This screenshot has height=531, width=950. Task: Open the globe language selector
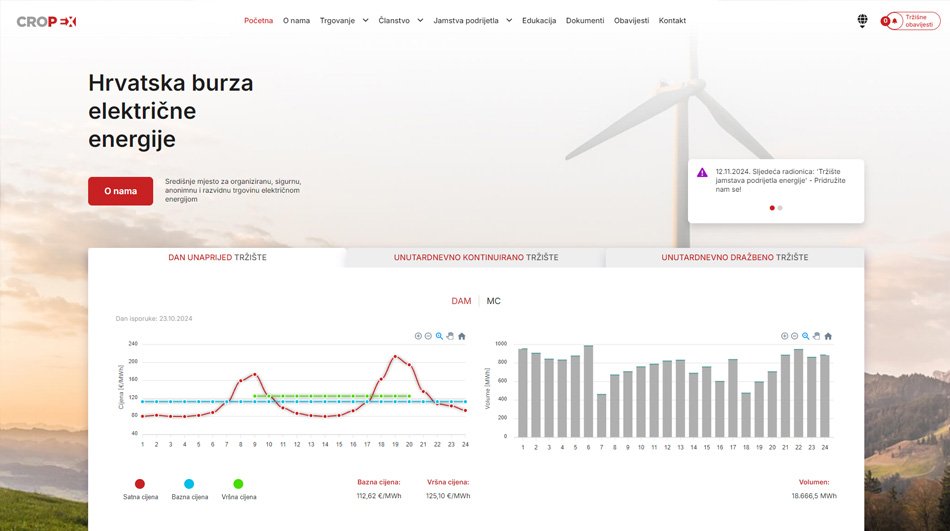tap(862, 21)
